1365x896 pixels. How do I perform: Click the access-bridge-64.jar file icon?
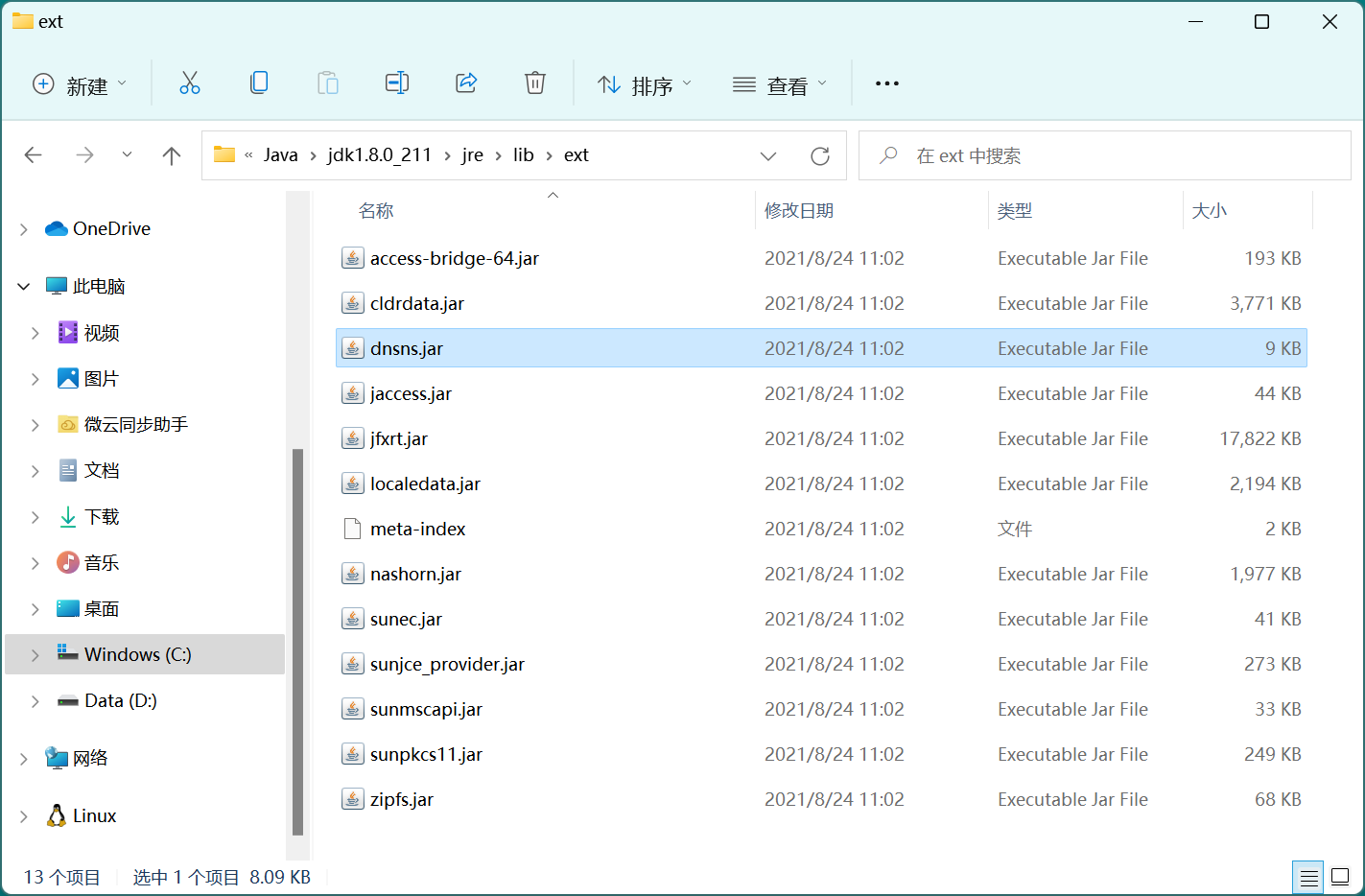click(x=353, y=258)
